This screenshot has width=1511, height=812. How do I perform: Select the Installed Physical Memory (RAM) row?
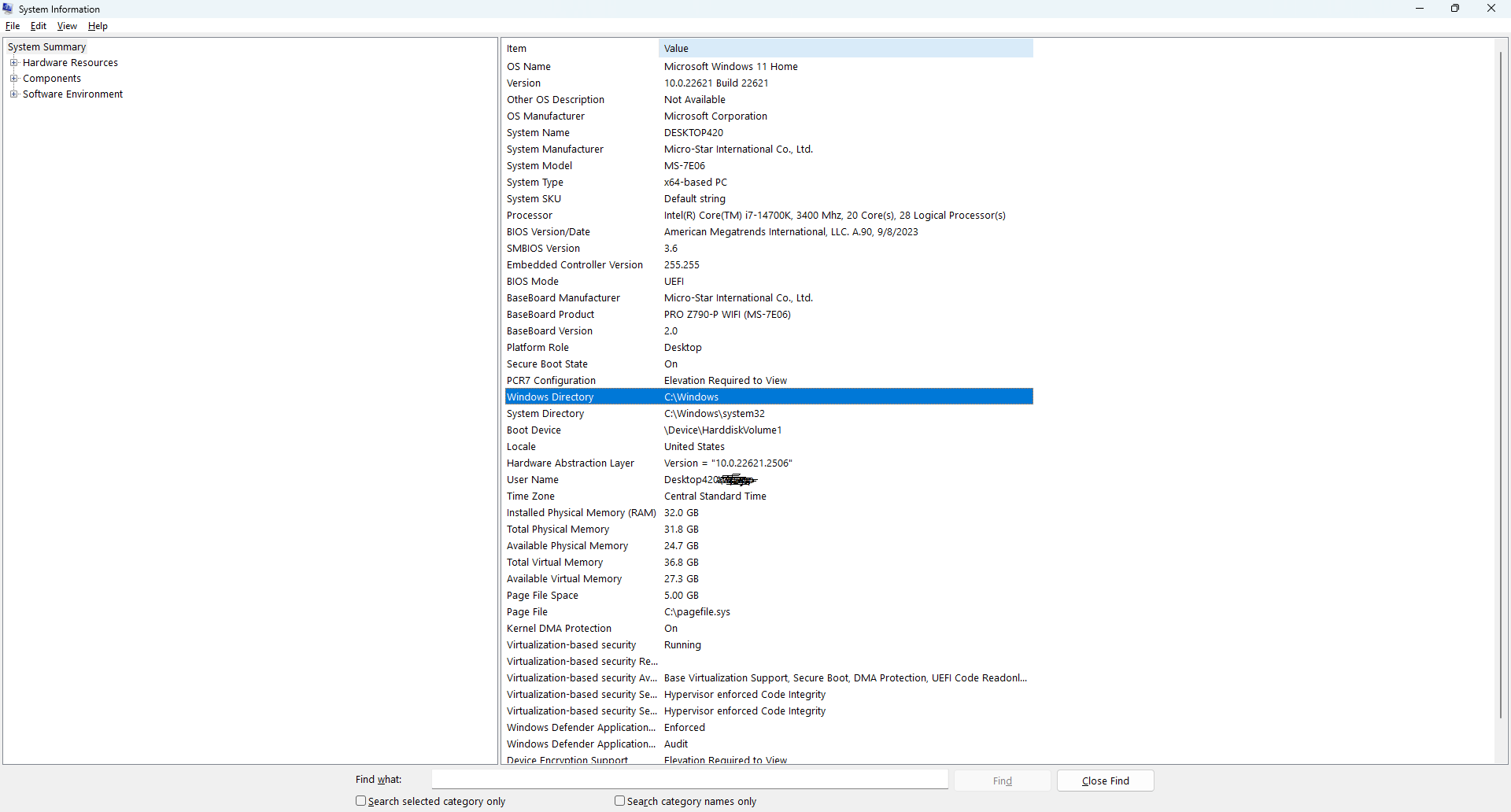769,513
